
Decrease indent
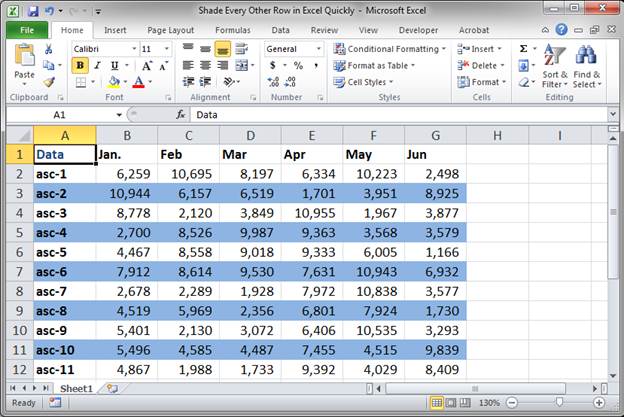click(188, 82)
